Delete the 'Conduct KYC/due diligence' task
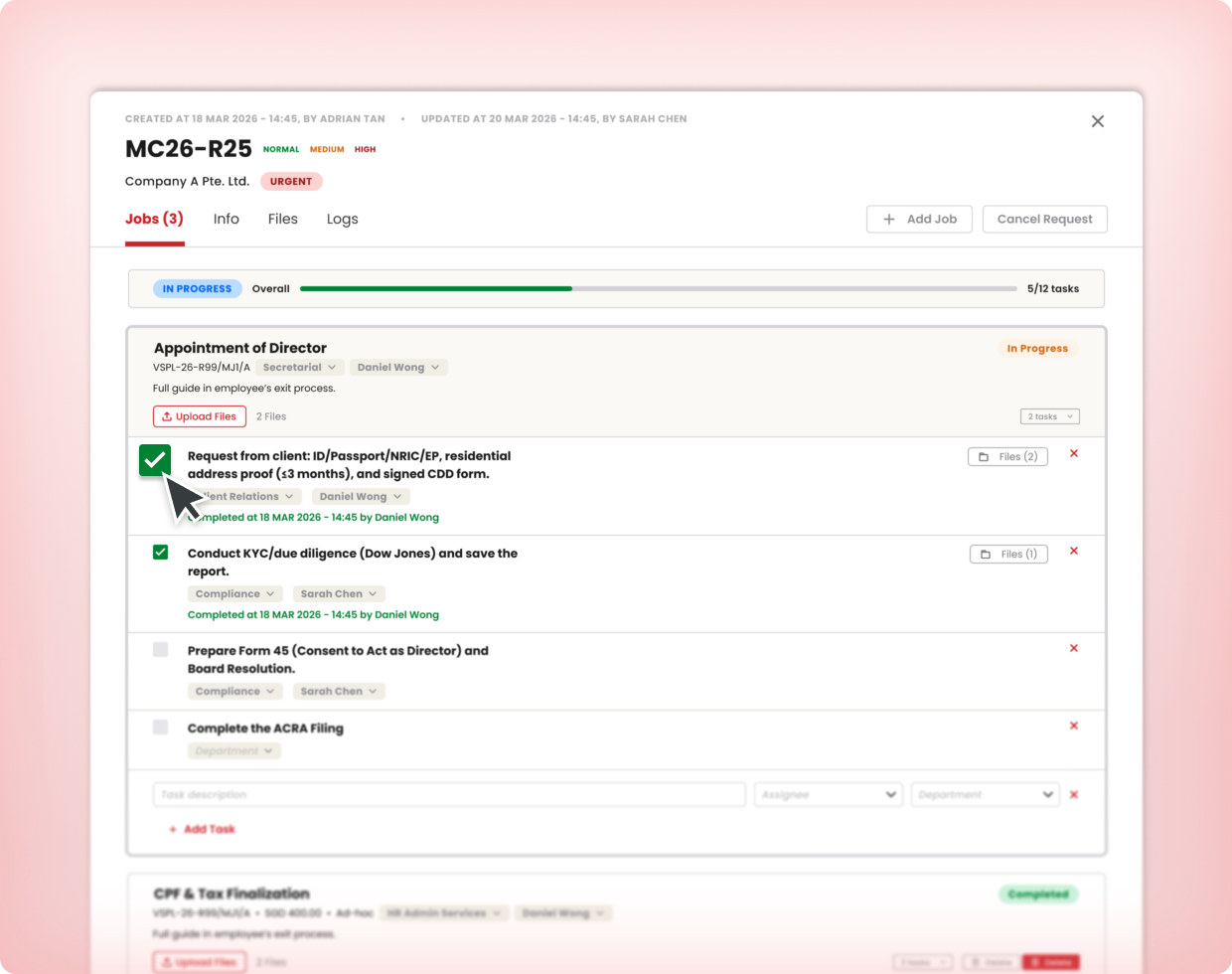Image resolution: width=1232 pixels, height=974 pixels. 1074,551
